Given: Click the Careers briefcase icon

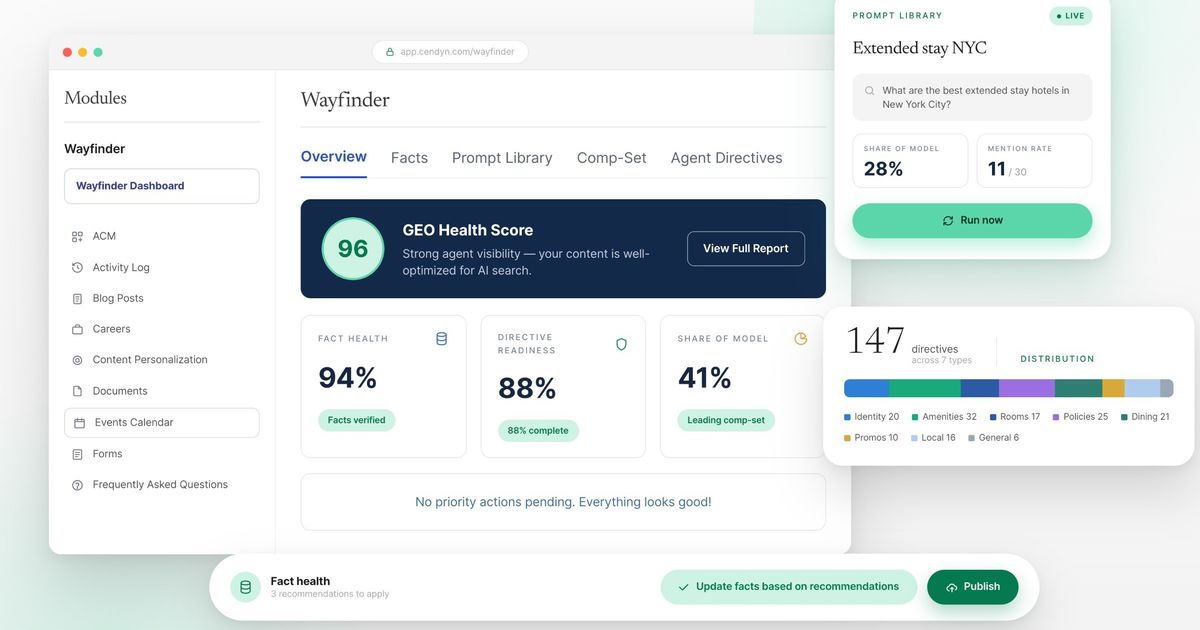Looking at the screenshot, I should pyautogui.click(x=77, y=329).
